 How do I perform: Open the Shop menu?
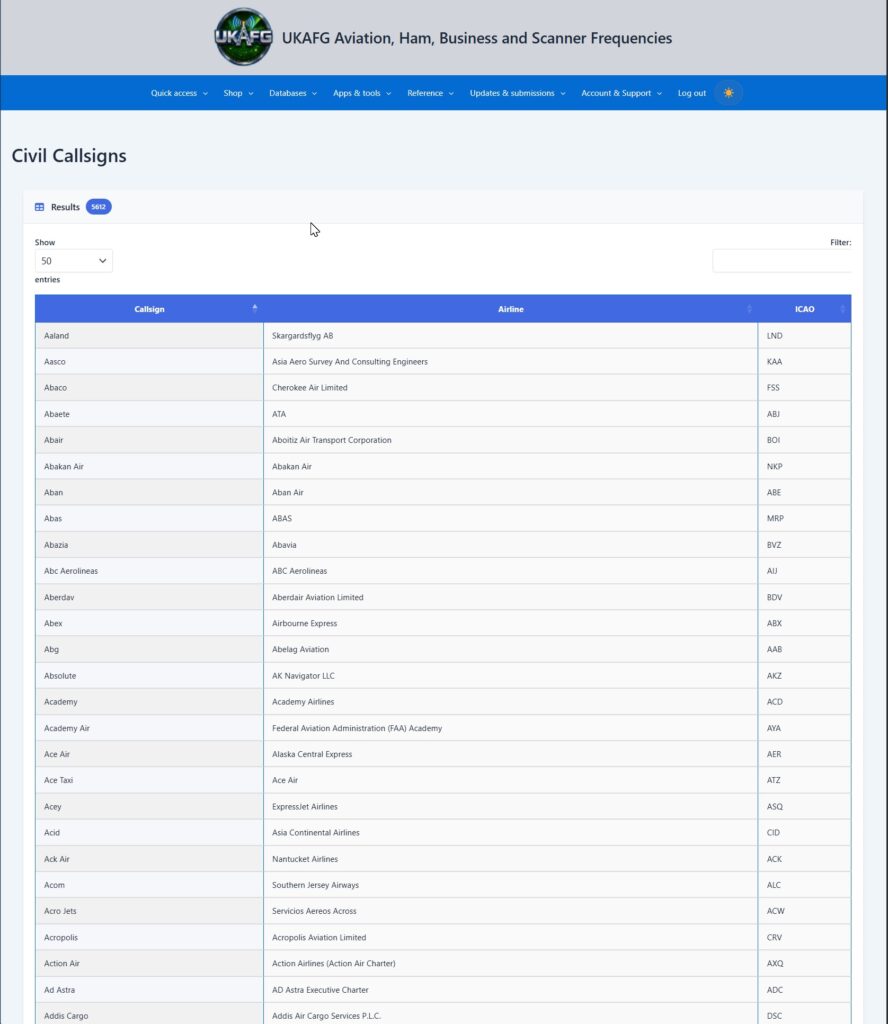[238, 93]
